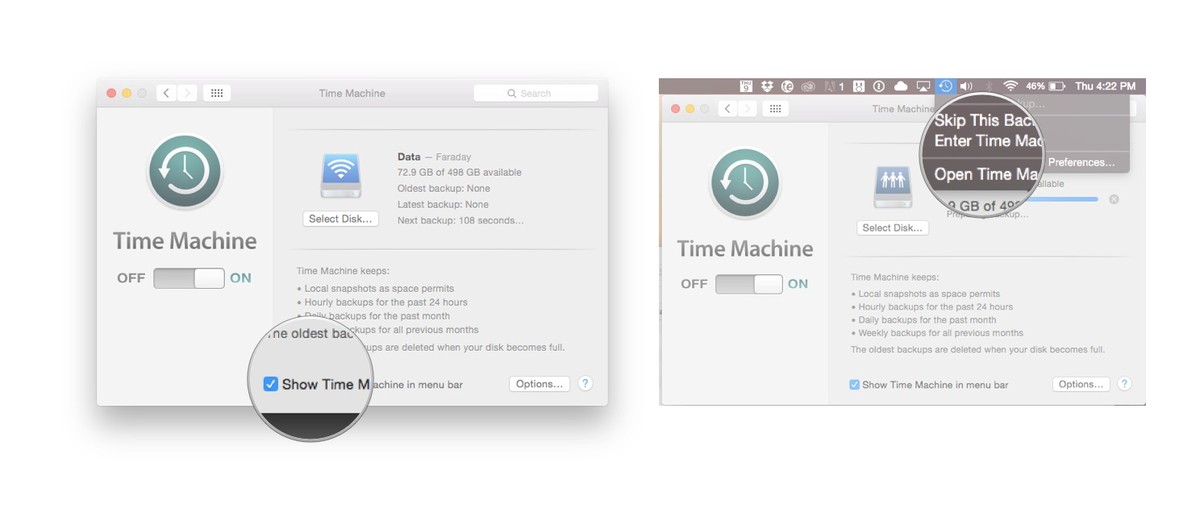The height and width of the screenshot is (521, 1200).
Task: Click the TextExpander 'te' menu bar icon
Action: (x=788, y=86)
